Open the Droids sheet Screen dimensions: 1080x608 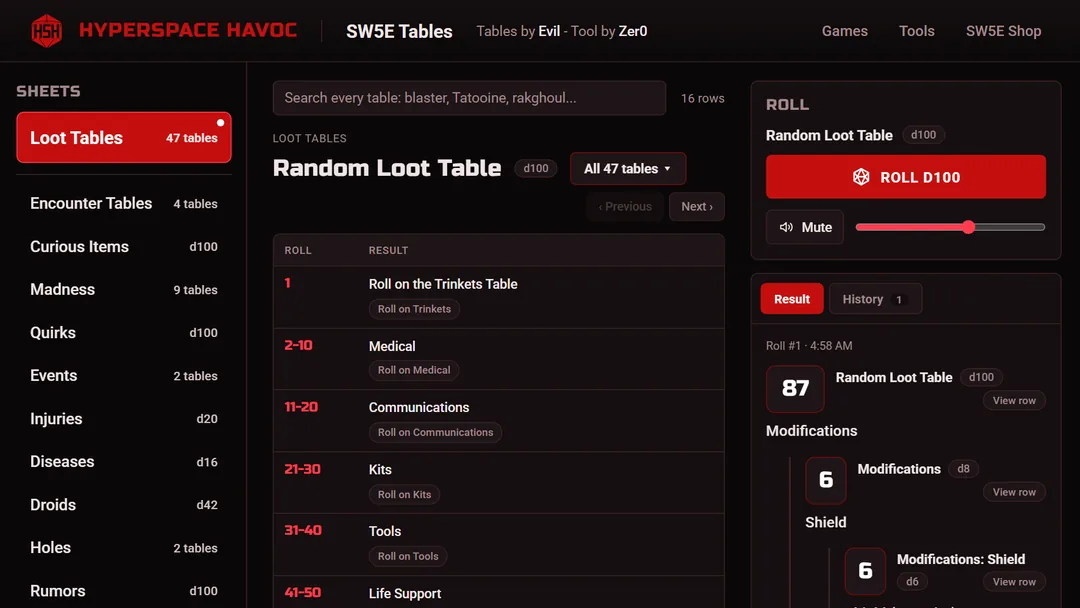click(x=124, y=505)
